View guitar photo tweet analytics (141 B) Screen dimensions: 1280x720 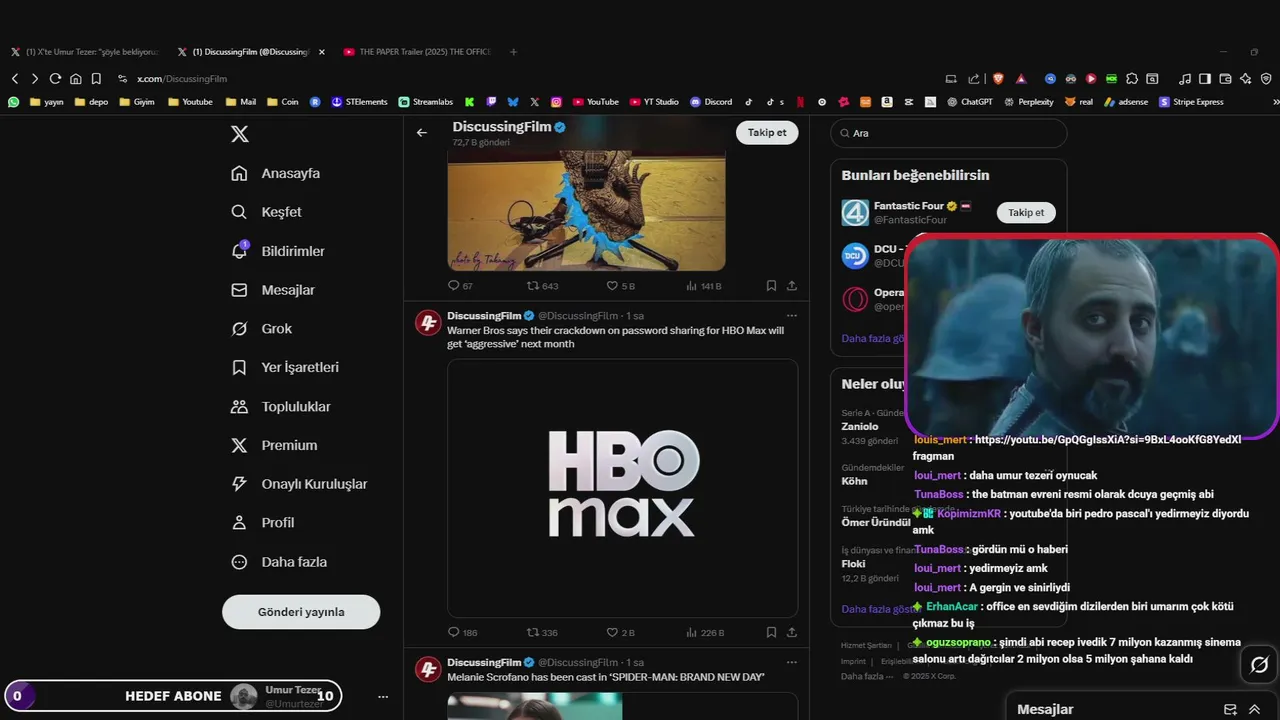point(704,286)
